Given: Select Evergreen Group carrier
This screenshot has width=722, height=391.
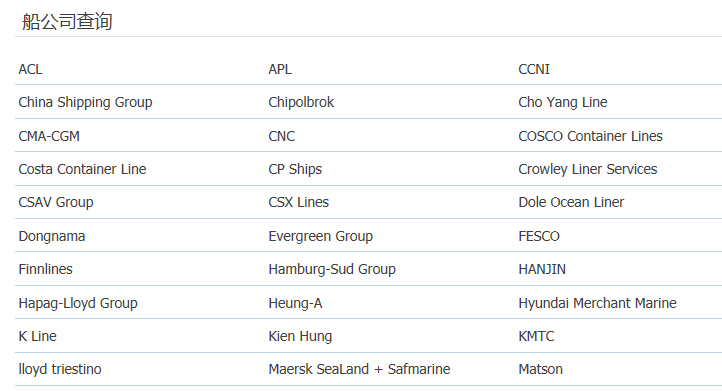Looking at the screenshot, I should click(320, 237).
